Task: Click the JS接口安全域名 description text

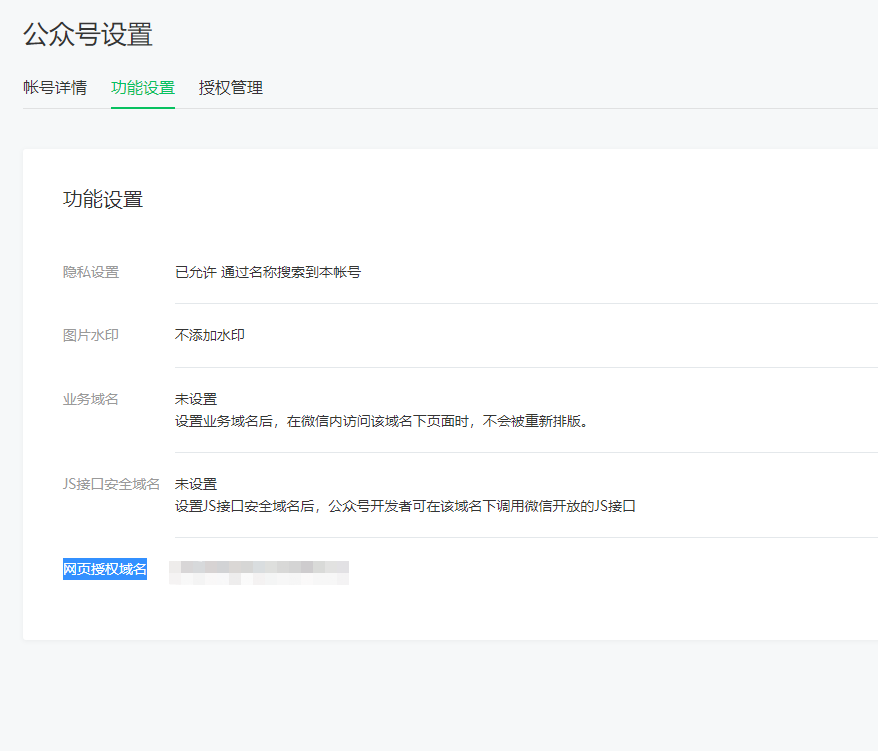Action: click(x=405, y=506)
